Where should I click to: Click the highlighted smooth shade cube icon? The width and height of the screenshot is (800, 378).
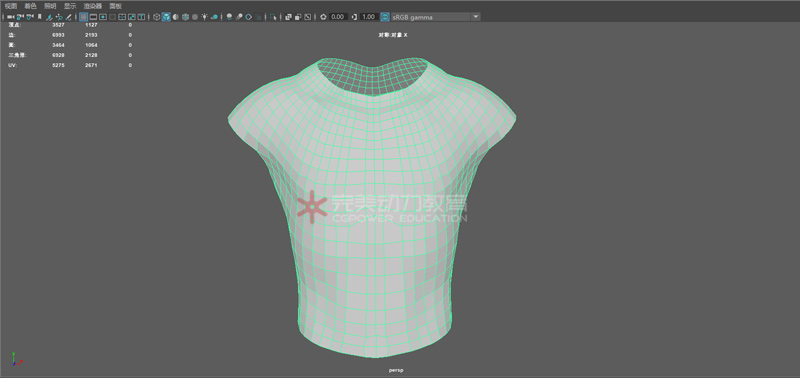[166, 17]
